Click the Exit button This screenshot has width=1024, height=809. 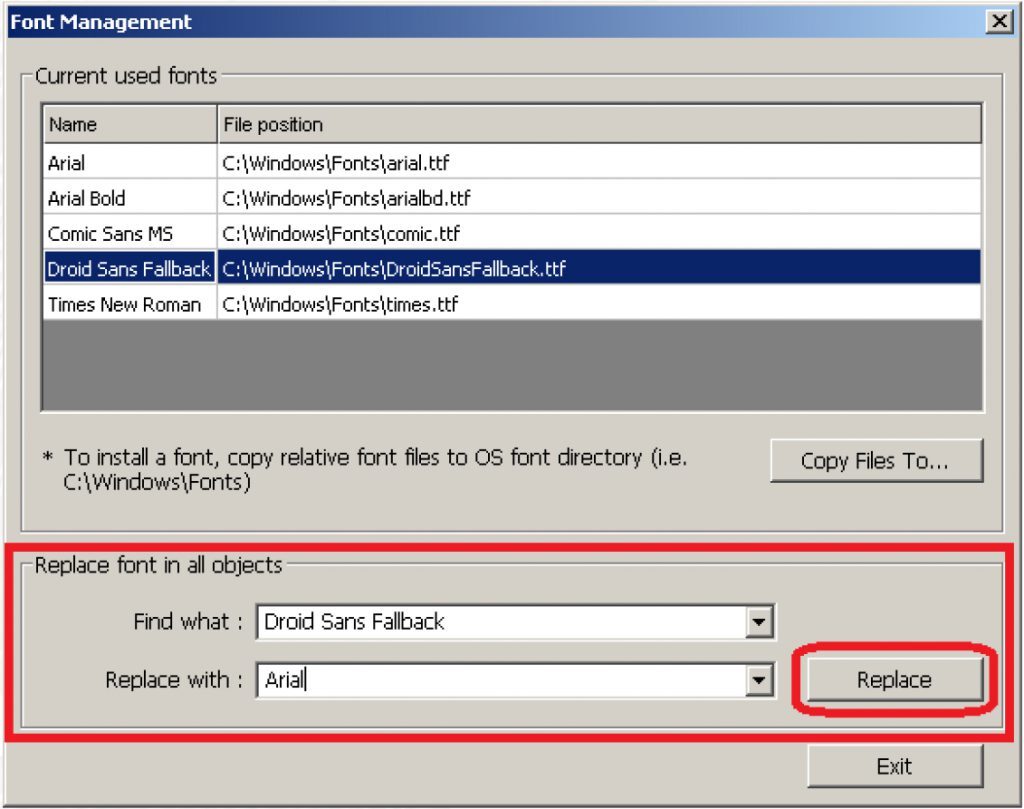895,766
